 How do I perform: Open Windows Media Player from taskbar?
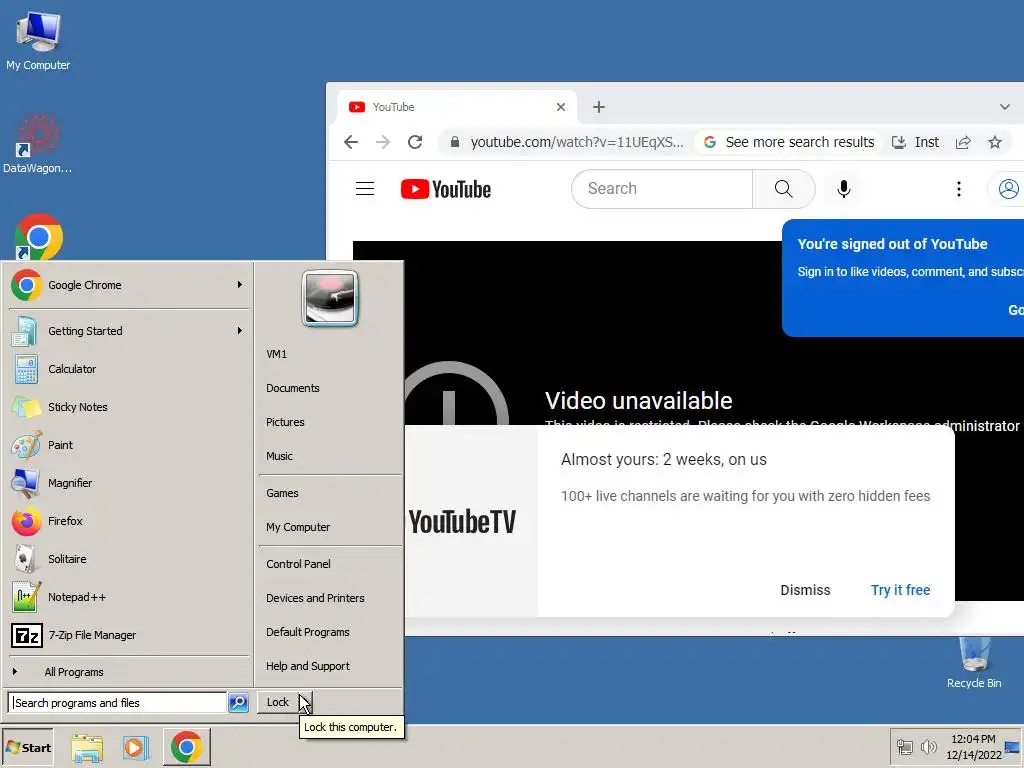pos(136,748)
